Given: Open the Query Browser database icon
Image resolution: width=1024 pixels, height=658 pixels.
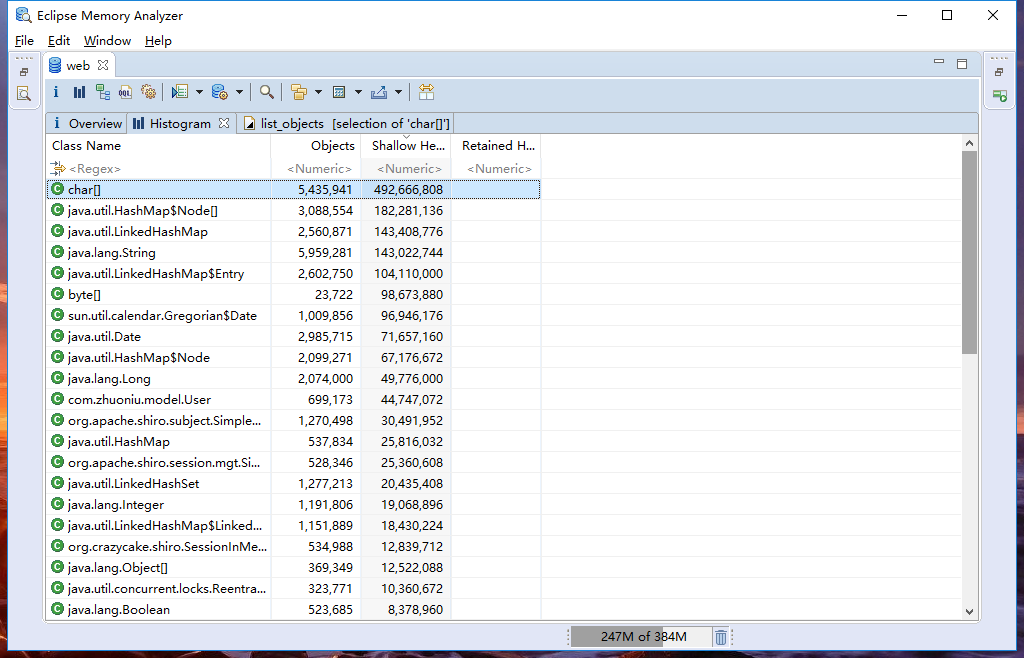Looking at the screenshot, I should point(219,92).
